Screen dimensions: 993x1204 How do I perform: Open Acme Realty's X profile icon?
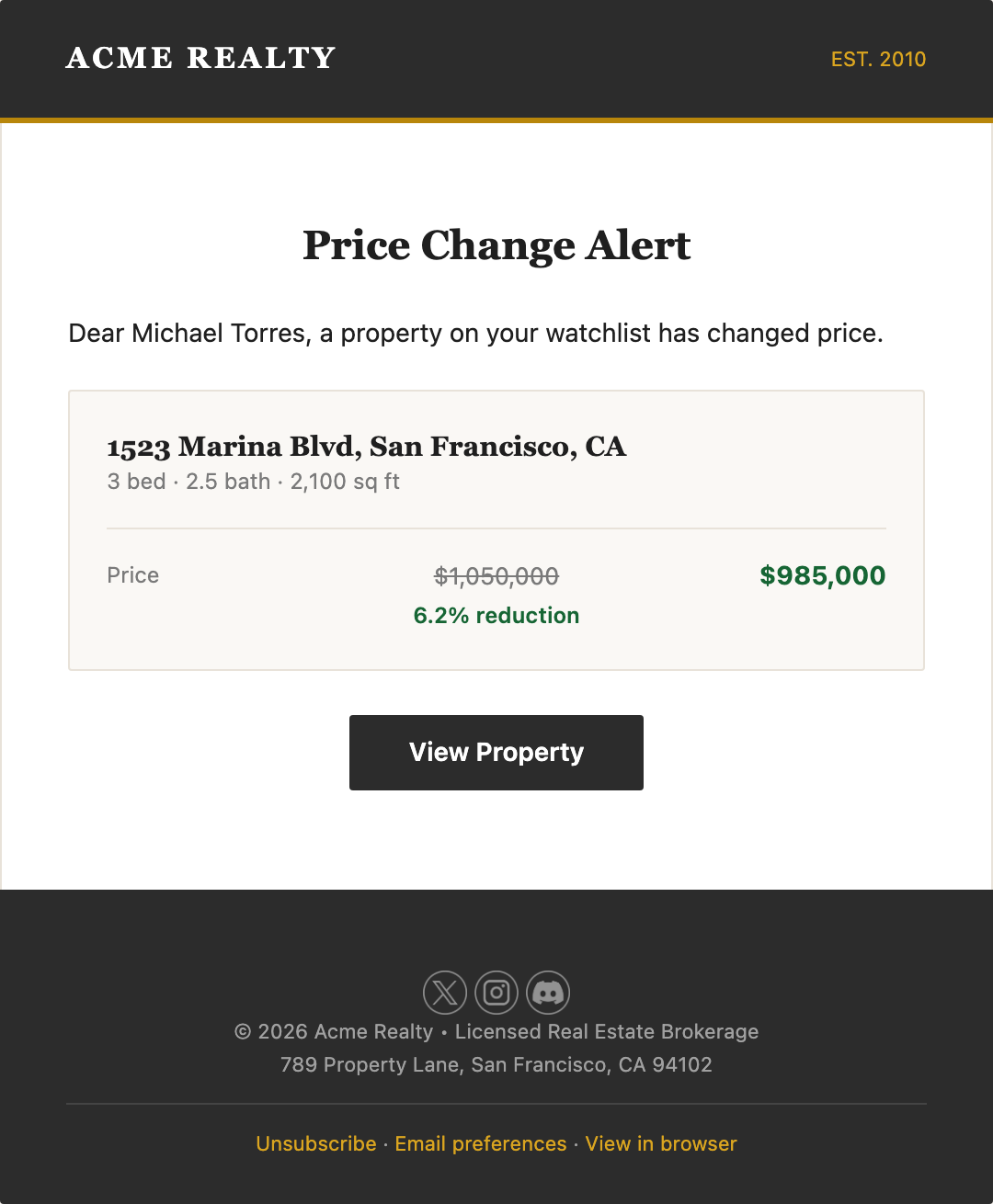[444, 993]
